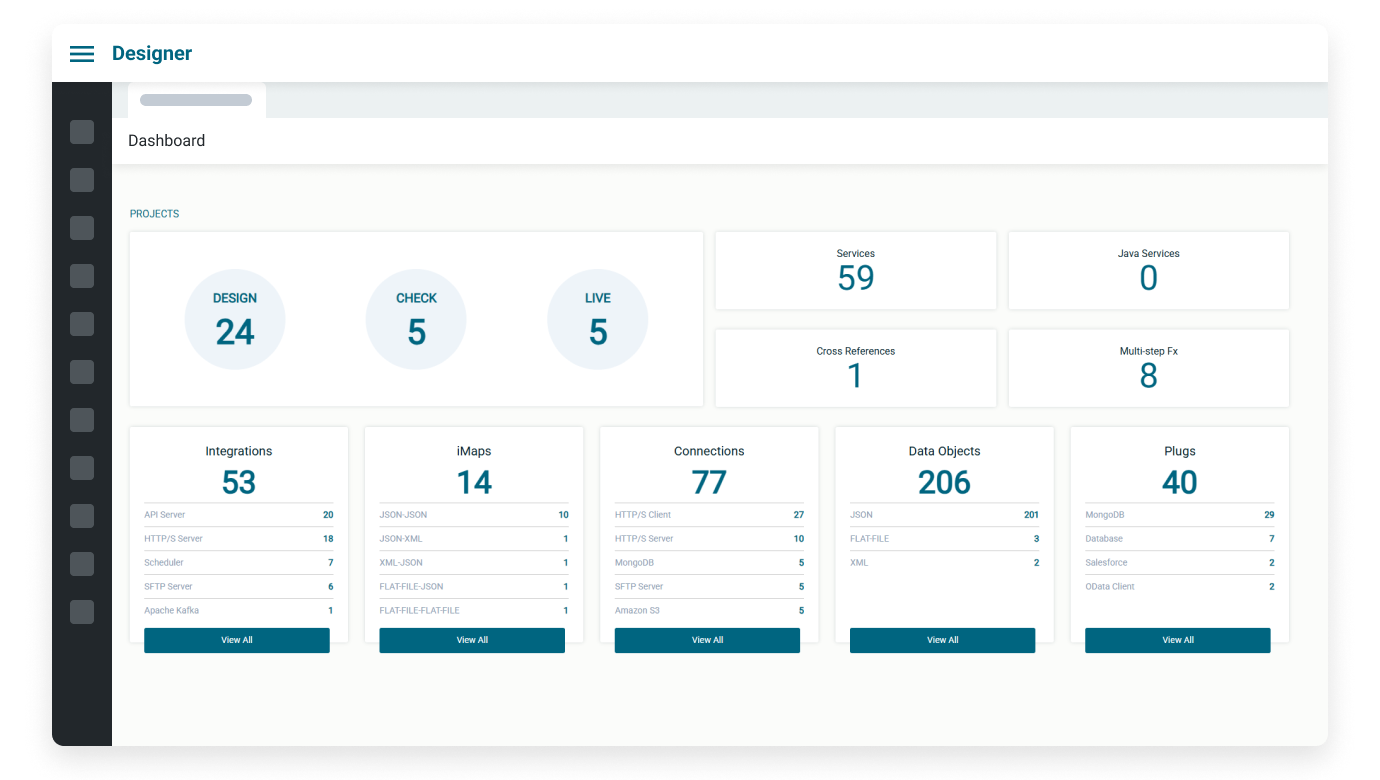Screen dimensions: 1380x780
Task: Select the second sidebar icon from top
Action: pyautogui.click(x=82, y=180)
